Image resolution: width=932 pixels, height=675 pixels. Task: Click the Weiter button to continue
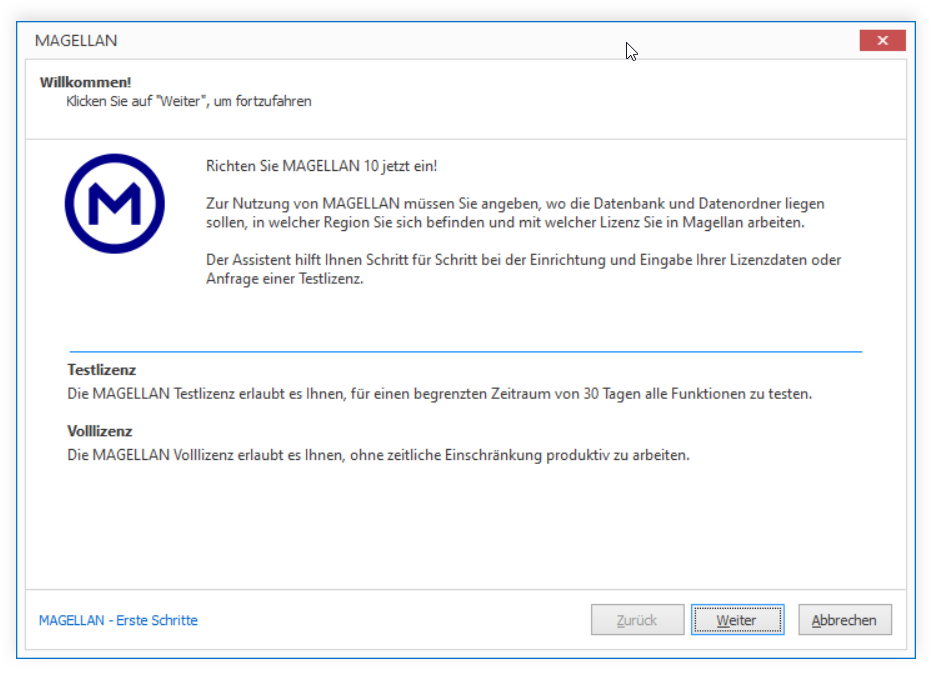pyautogui.click(x=737, y=620)
